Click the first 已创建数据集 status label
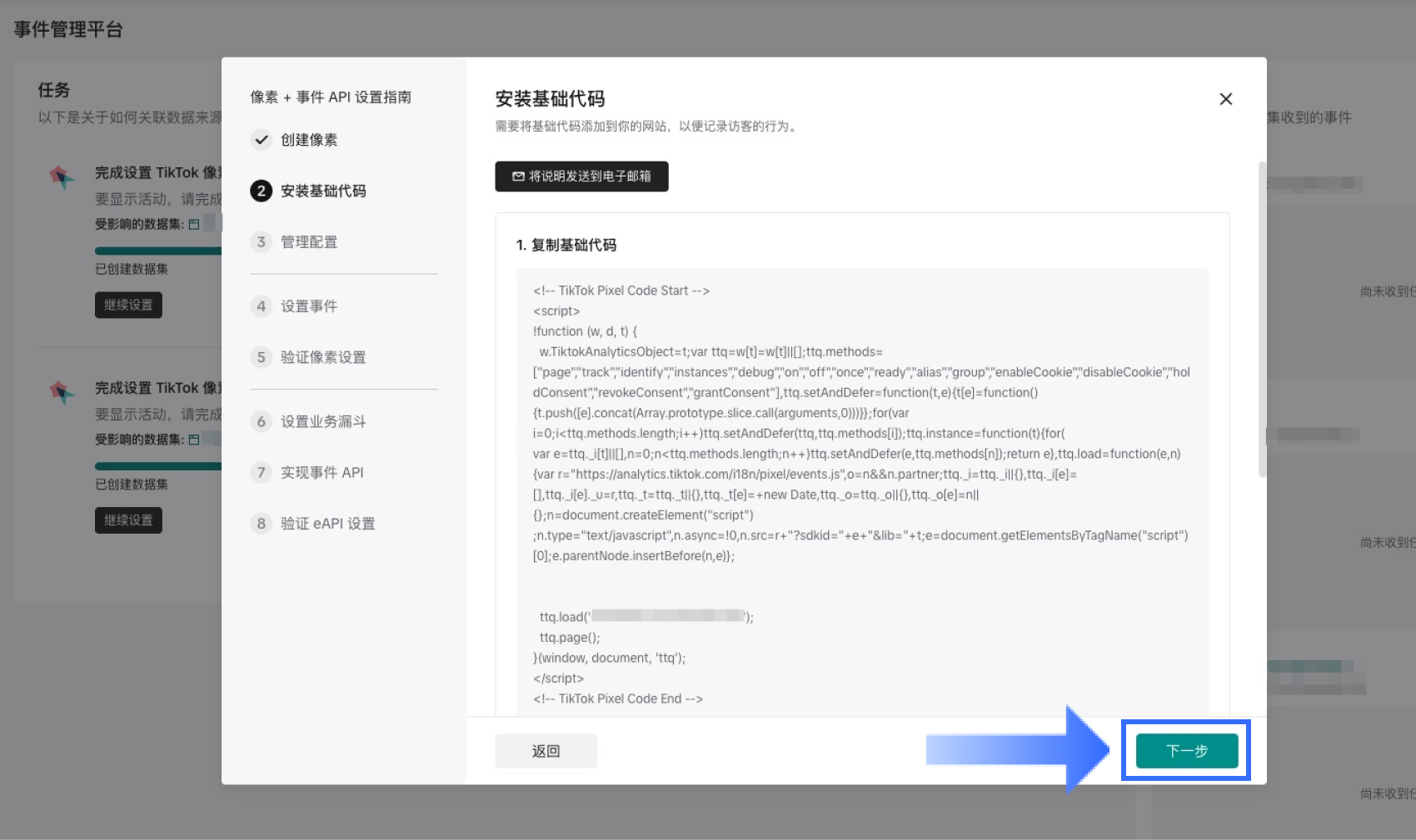Viewport: 1416px width, 840px height. click(x=132, y=269)
